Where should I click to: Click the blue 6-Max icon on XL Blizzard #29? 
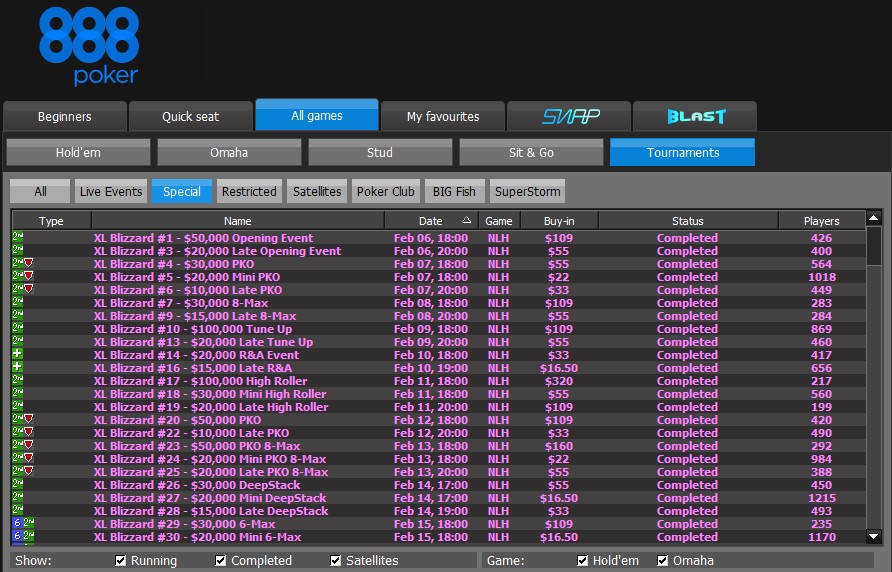coord(17,524)
